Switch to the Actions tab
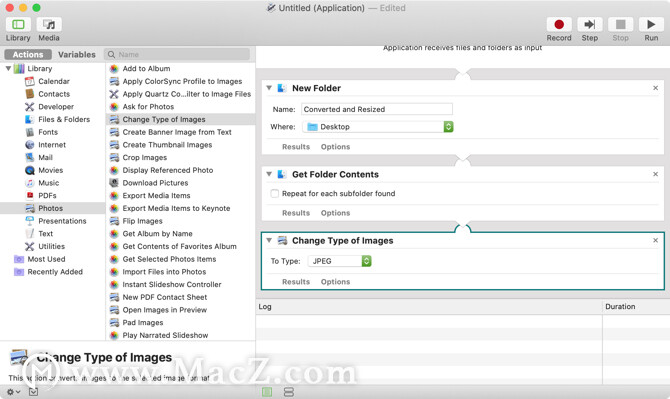Image resolution: width=670 pixels, height=399 pixels. [x=28, y=55]
